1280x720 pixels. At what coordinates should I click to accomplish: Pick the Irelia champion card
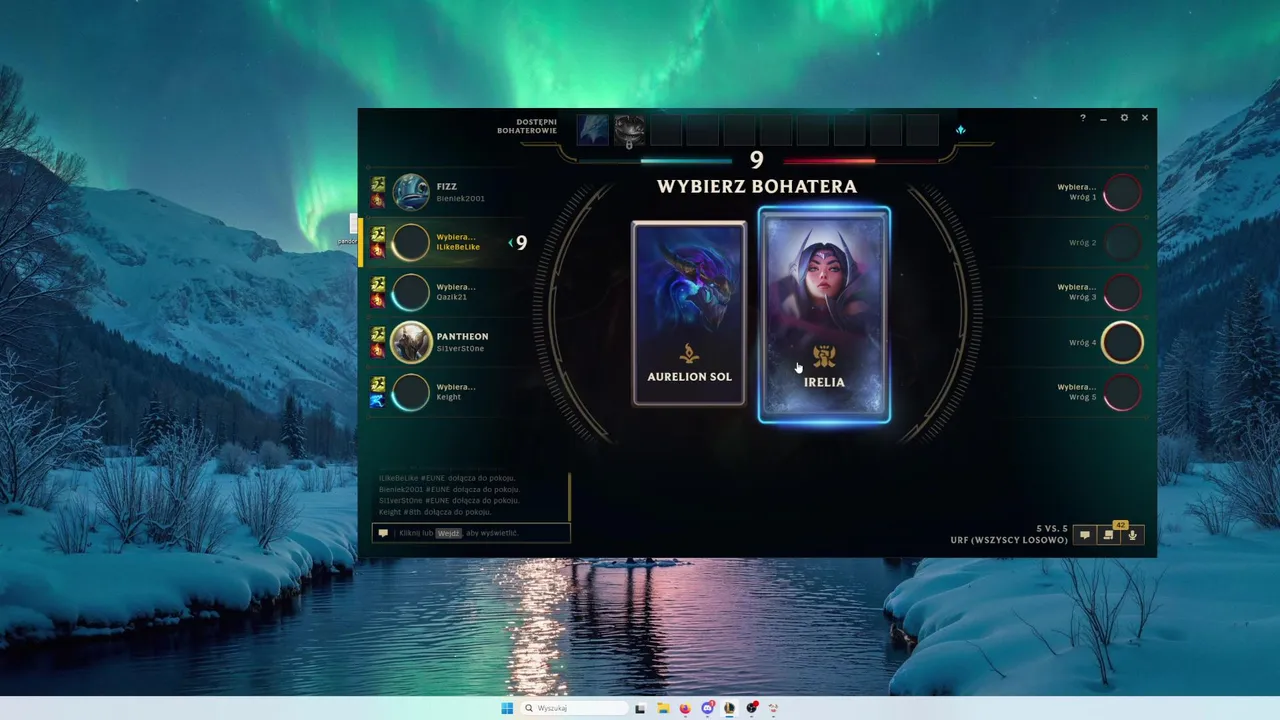824,315
